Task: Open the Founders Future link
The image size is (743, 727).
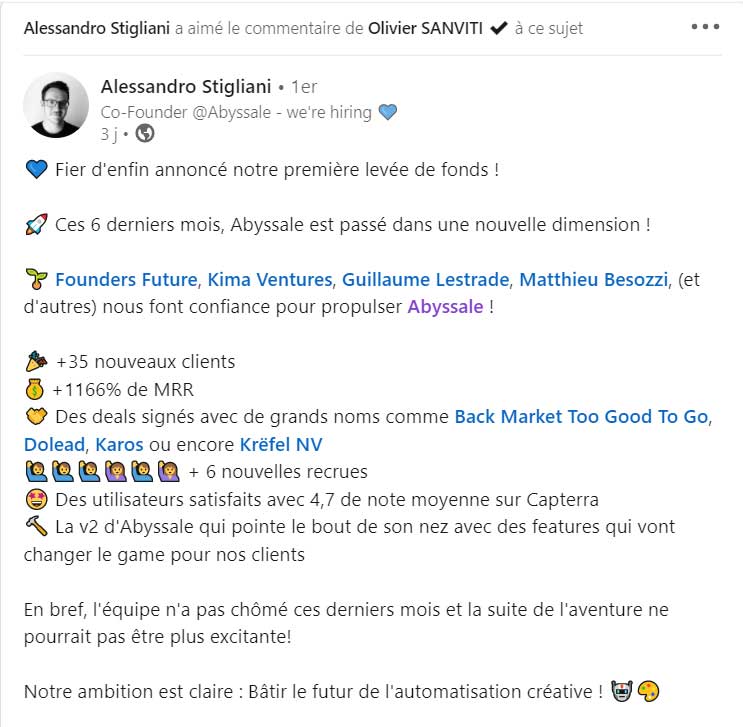Action: [126, 280]
